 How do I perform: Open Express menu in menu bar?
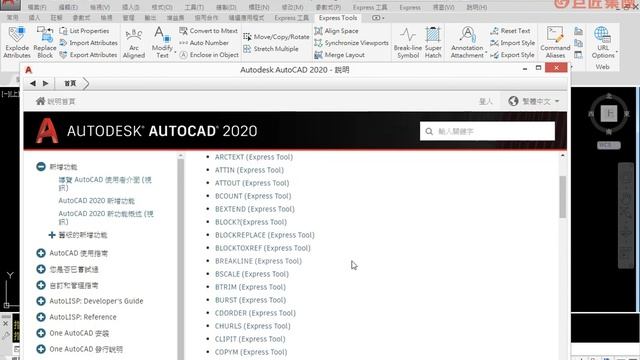click(410, 7)
